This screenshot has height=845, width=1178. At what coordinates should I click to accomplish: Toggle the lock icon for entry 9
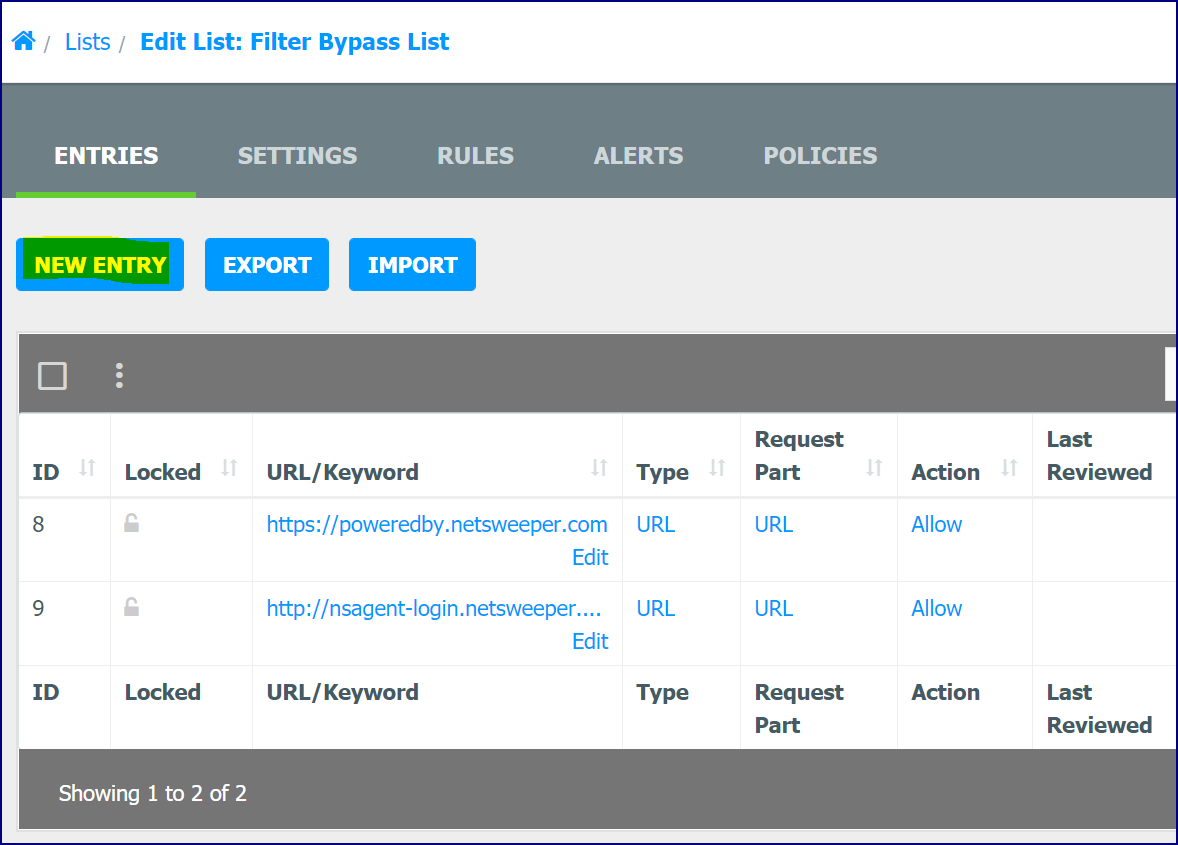click(131, 607)
